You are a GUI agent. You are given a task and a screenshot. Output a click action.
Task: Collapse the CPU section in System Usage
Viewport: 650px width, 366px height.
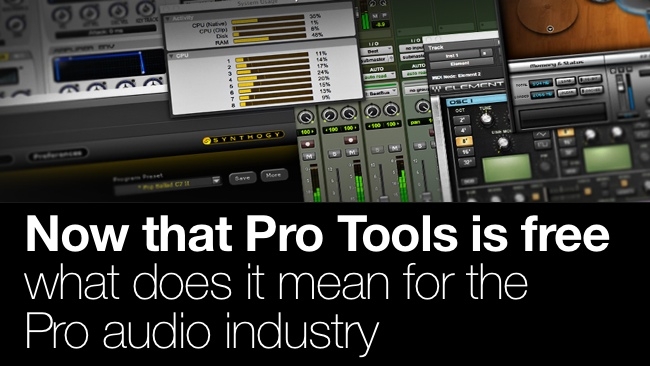tap(171, 56)
